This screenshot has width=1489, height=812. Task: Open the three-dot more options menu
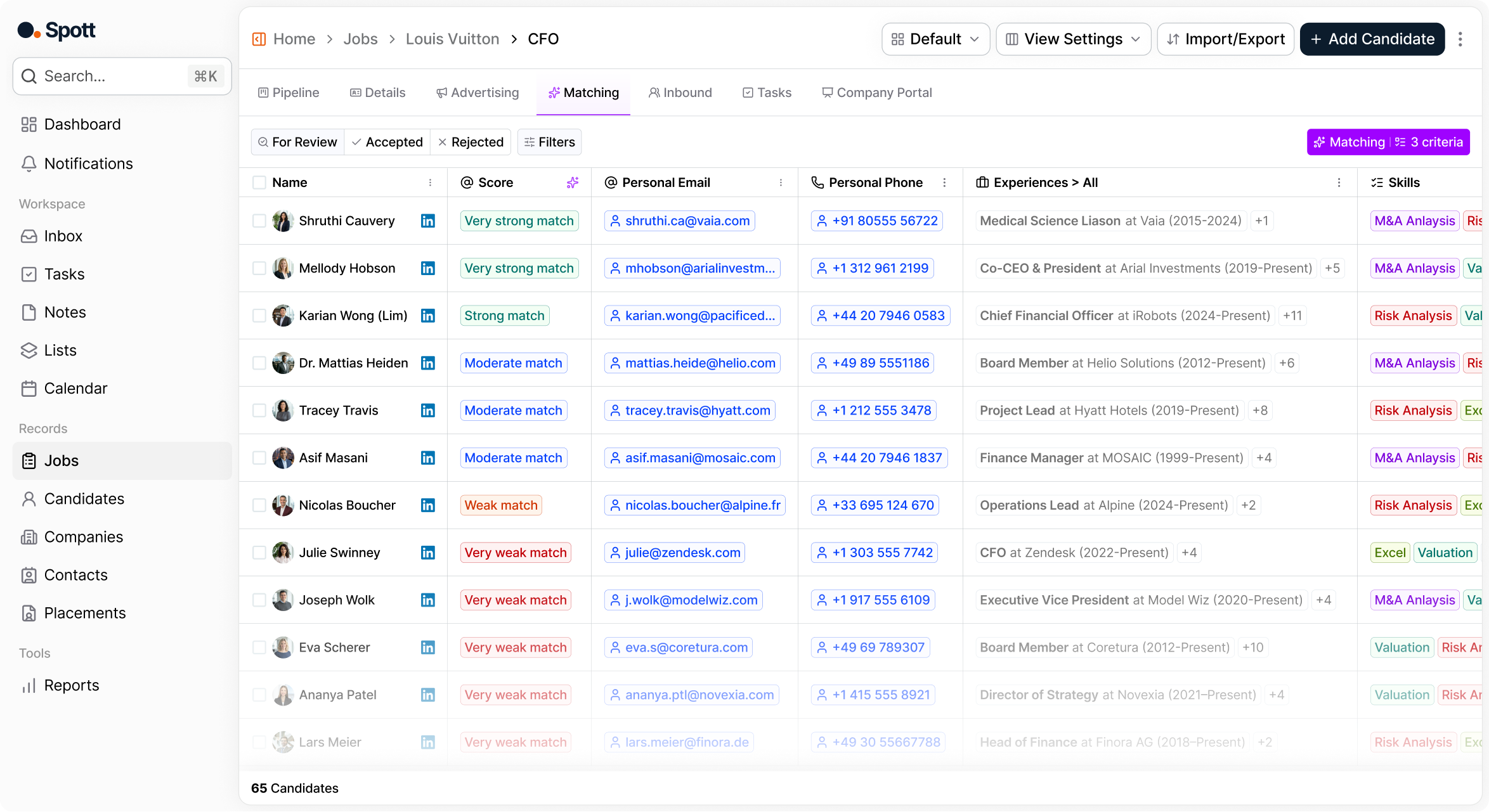click(1460, 39)
